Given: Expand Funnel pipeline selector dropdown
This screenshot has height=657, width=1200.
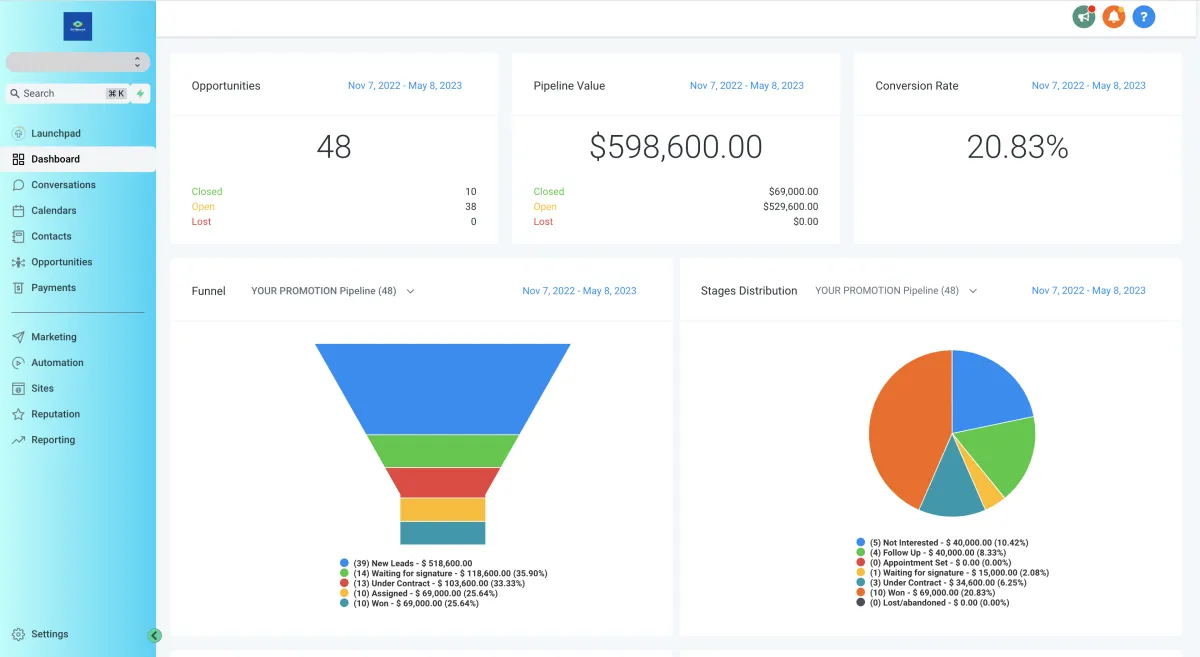Looking at the screenshot, I should [333, 291].
